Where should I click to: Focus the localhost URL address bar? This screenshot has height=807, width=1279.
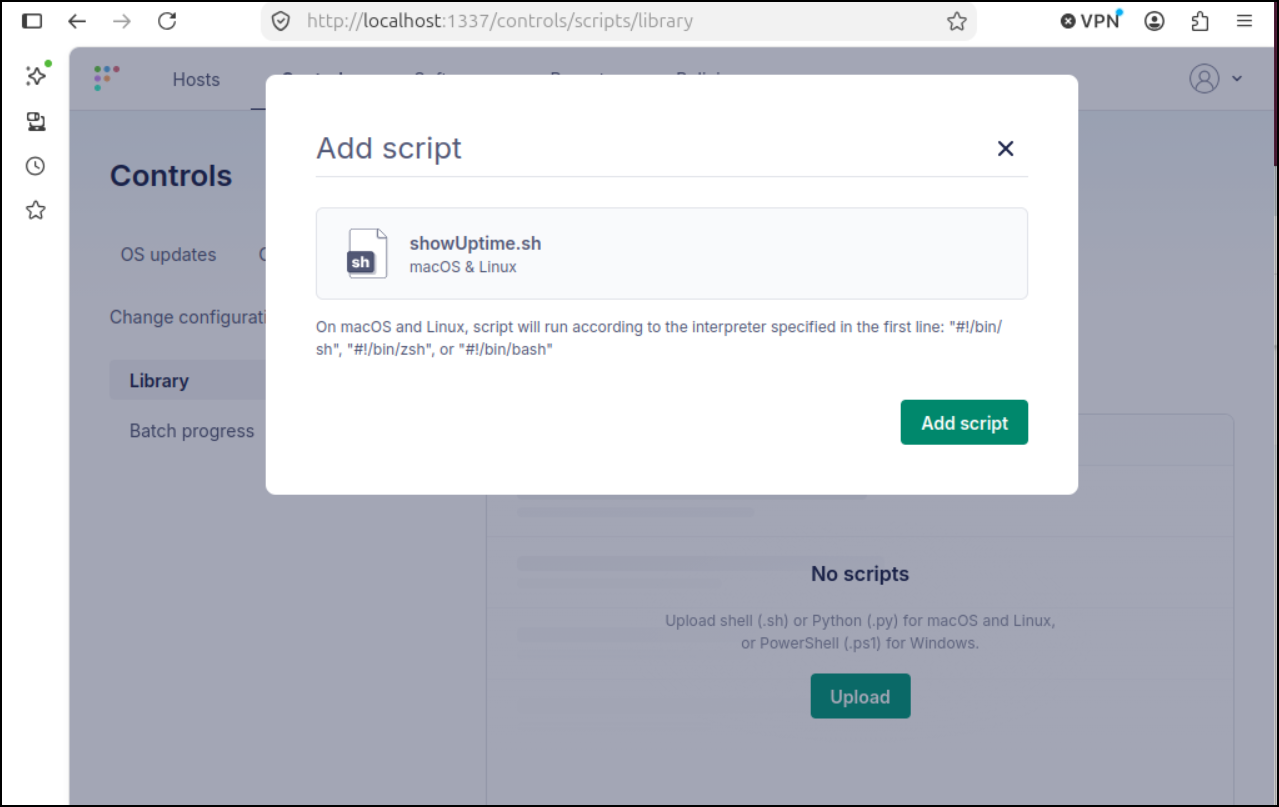point(620,21)
